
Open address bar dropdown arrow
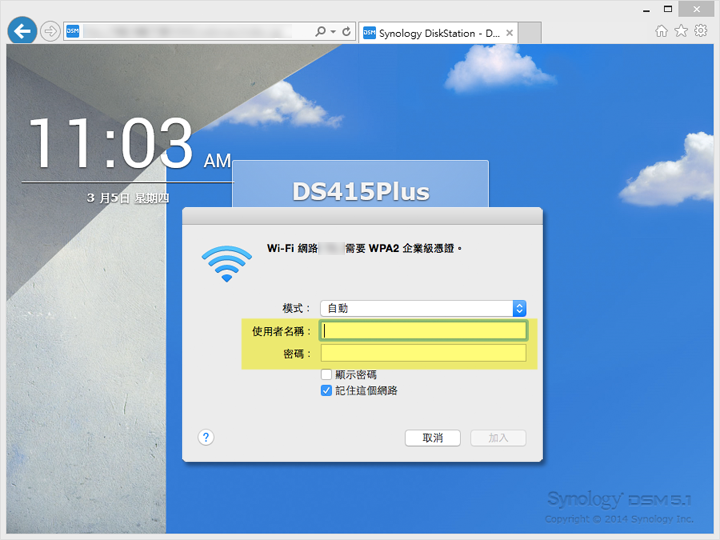point(333,31)
